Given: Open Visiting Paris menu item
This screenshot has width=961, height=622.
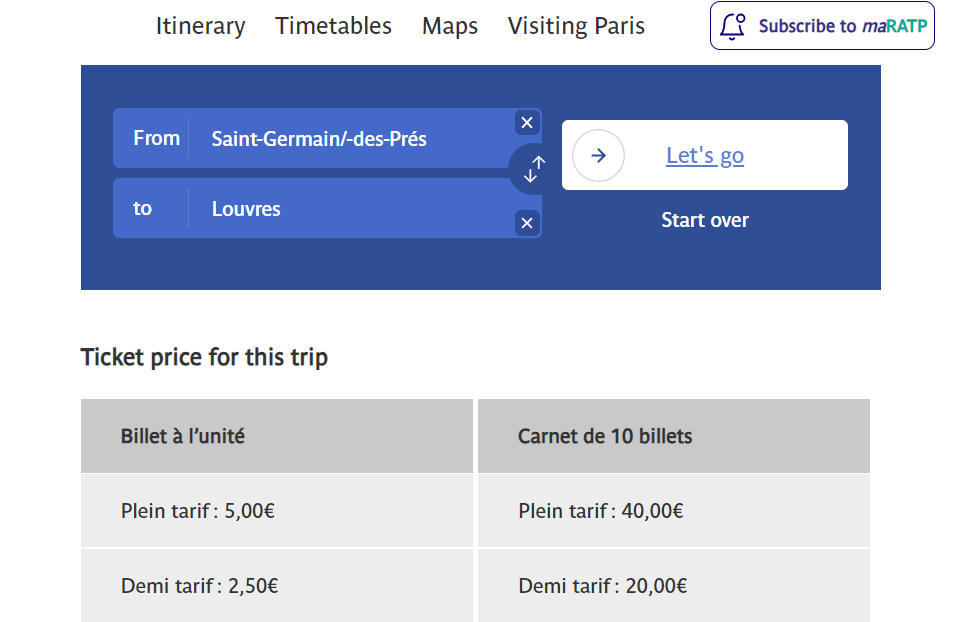Looking at the screenshot, I should [x=576, y=26].
